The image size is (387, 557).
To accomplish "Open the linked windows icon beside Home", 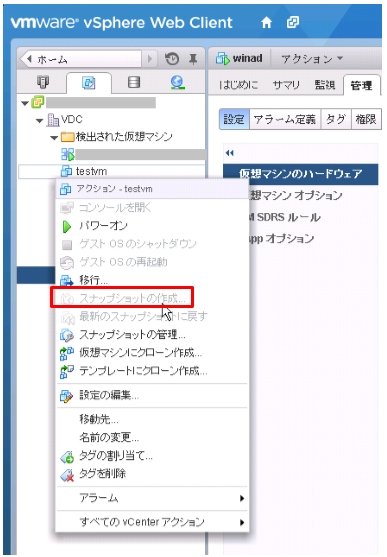I will point(293,22).
